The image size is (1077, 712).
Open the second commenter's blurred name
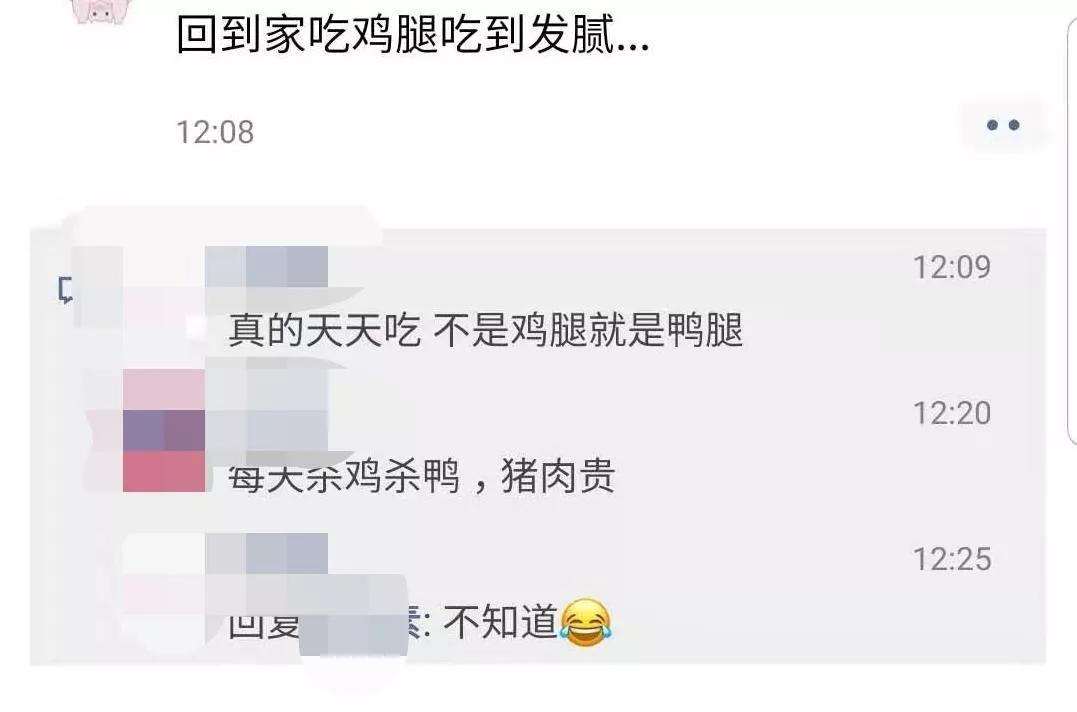(267, 411)
